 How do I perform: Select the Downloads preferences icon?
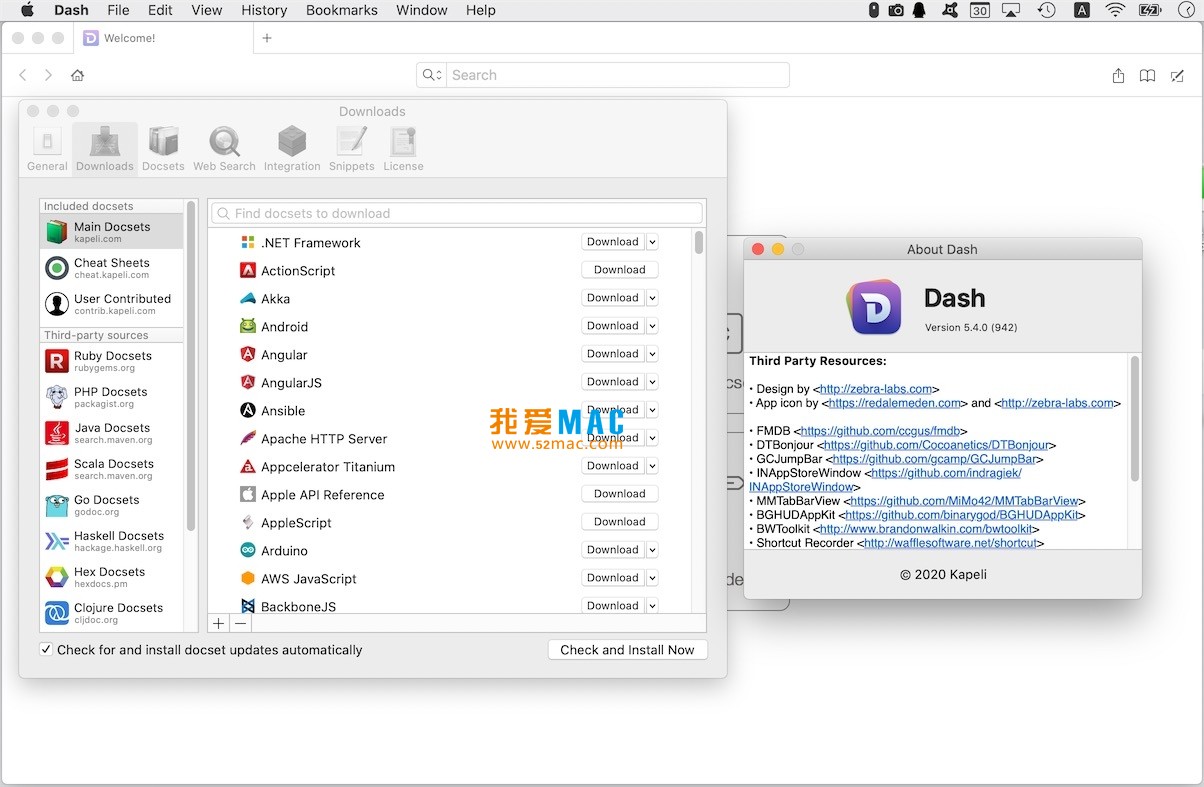105,148
